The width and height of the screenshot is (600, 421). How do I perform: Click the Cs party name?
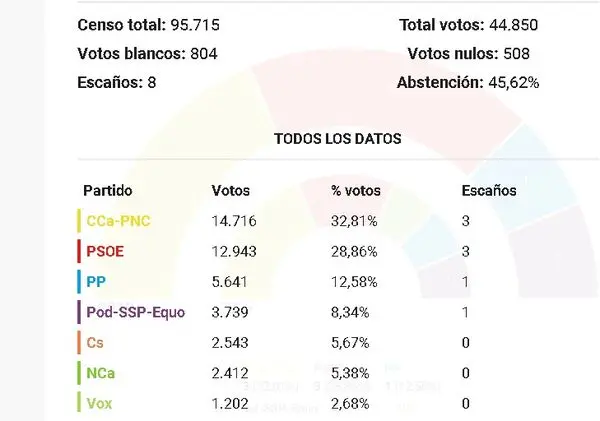(x=95, y=343)
